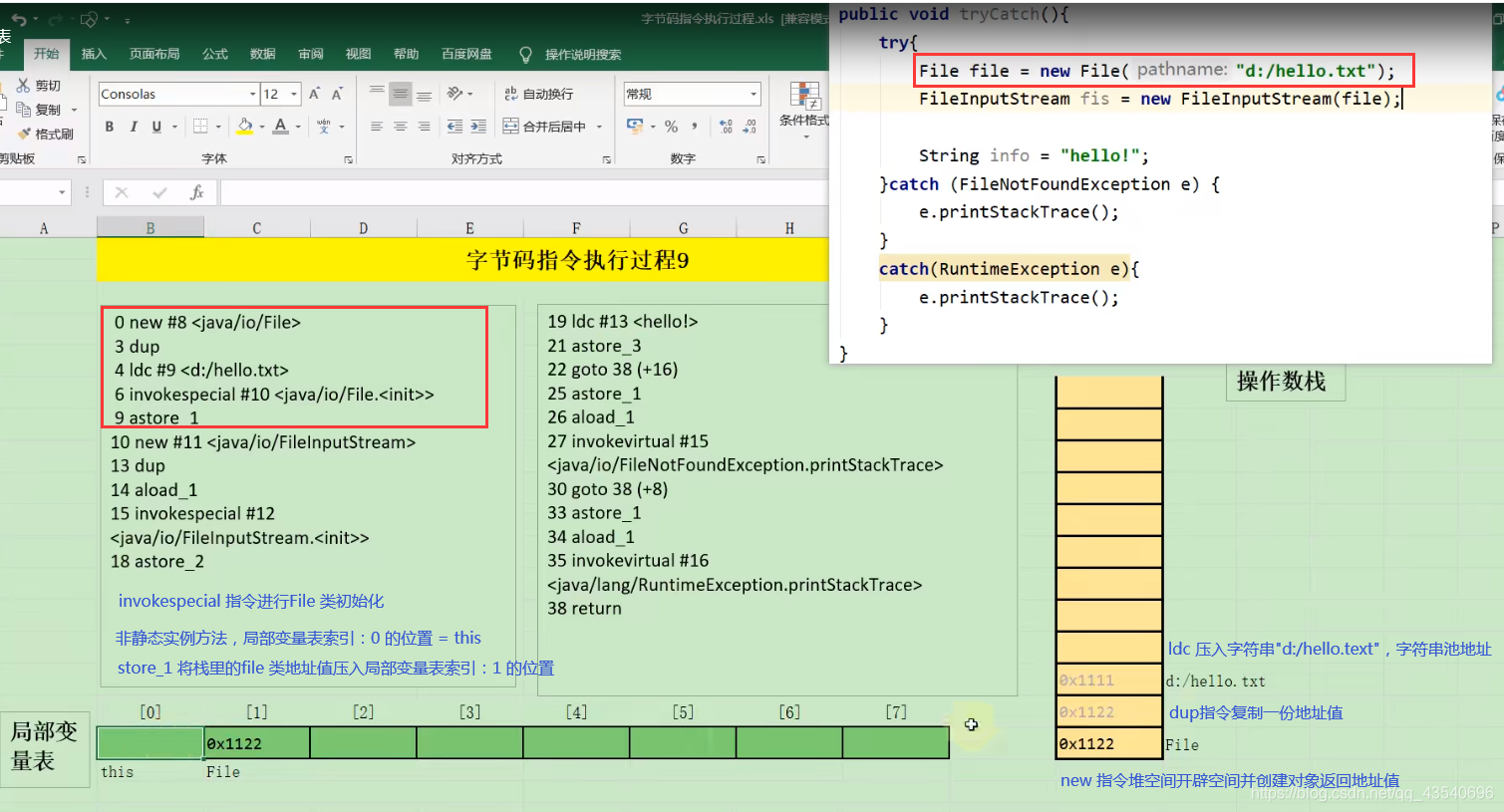The width and height of the screenshot is (1504, 812).
Task: Click in the formula bar input field
Action: tap(524, 192)
